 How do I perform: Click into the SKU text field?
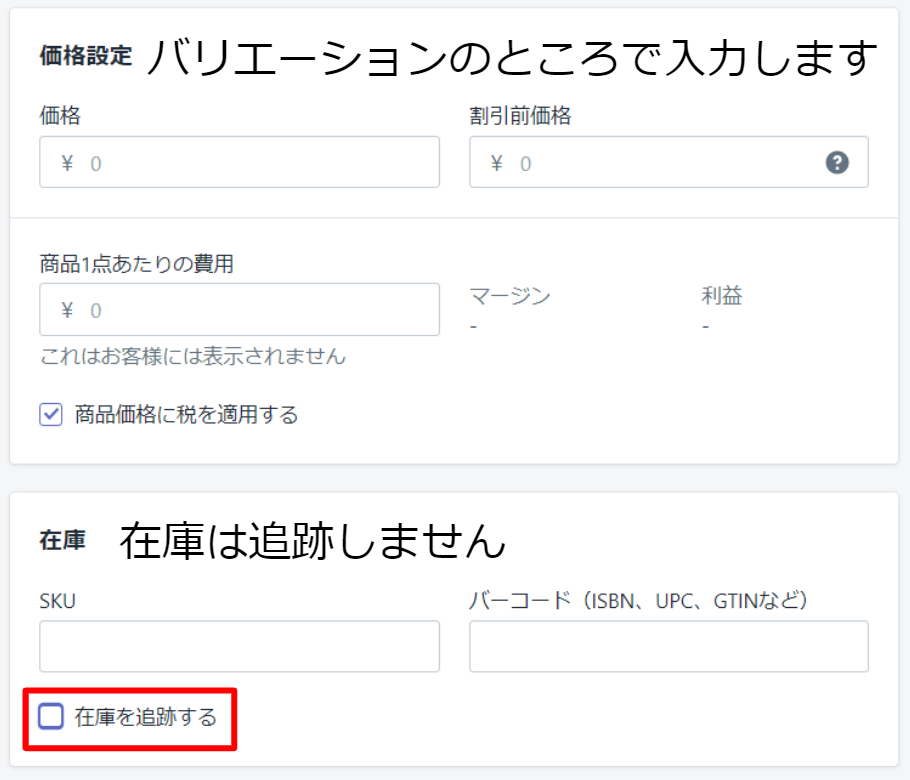point(239,646)
